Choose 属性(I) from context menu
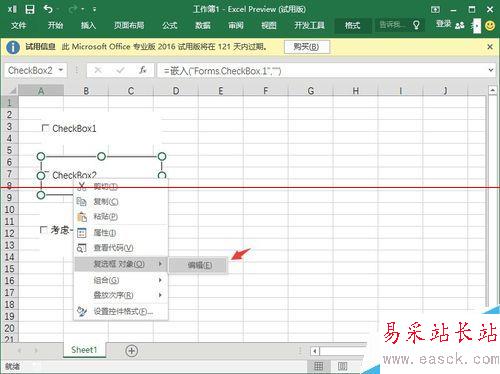The image size is (500, 374). click(121, 232)
